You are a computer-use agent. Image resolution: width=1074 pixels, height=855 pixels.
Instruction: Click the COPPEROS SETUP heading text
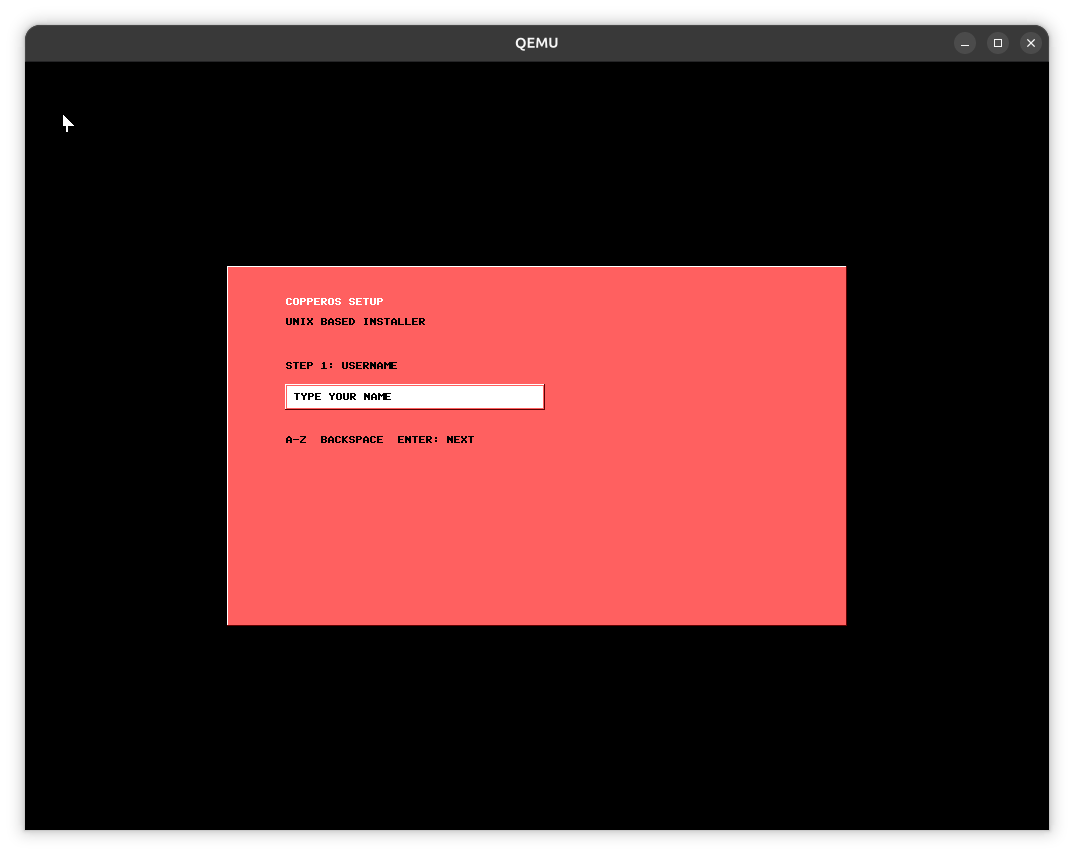coord(334,301)
